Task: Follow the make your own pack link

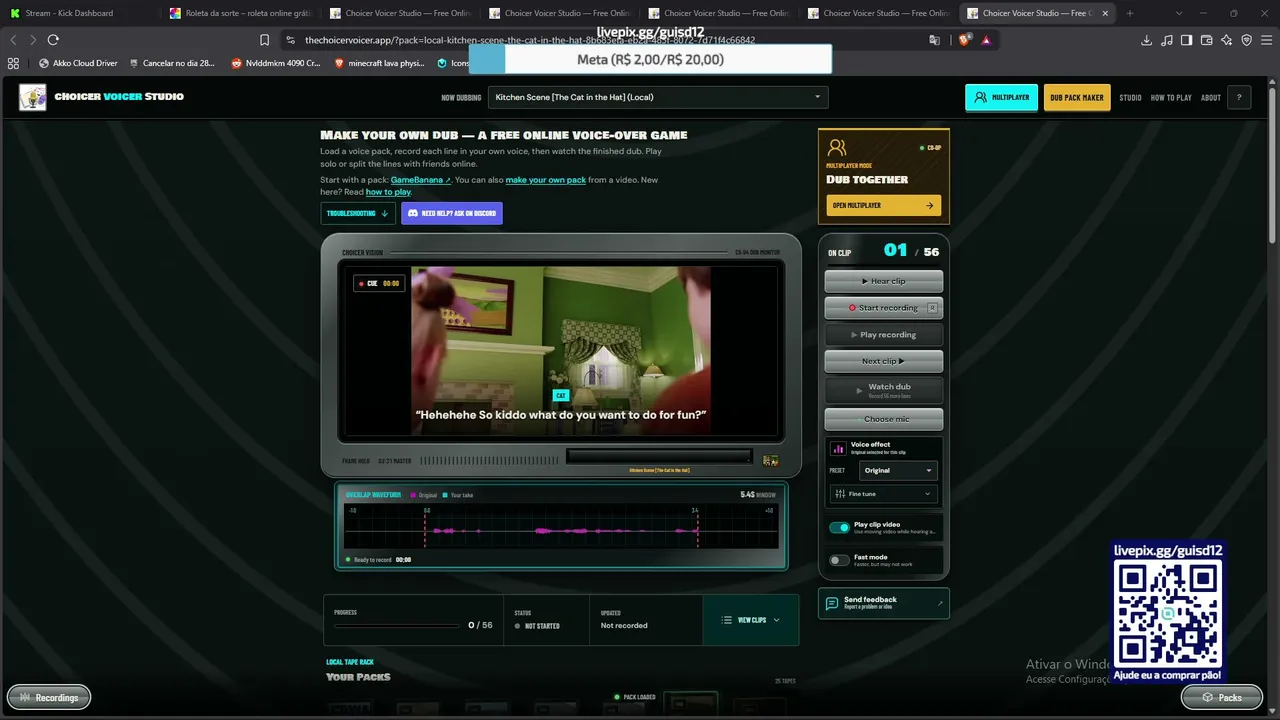Action: [546, 180]
